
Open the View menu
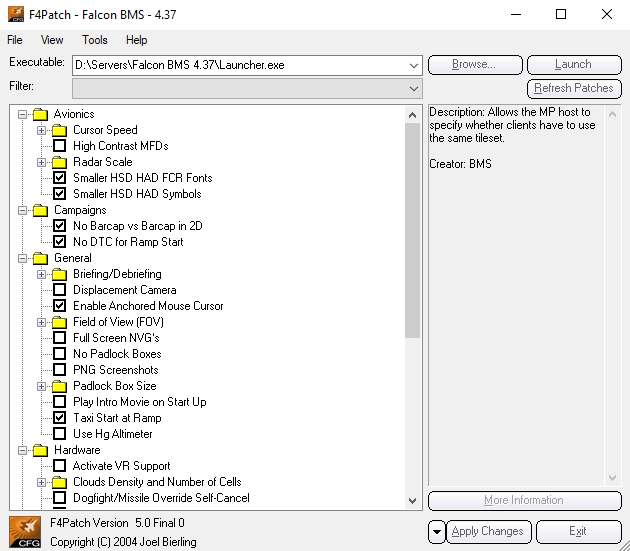click(x=52, y=40)
